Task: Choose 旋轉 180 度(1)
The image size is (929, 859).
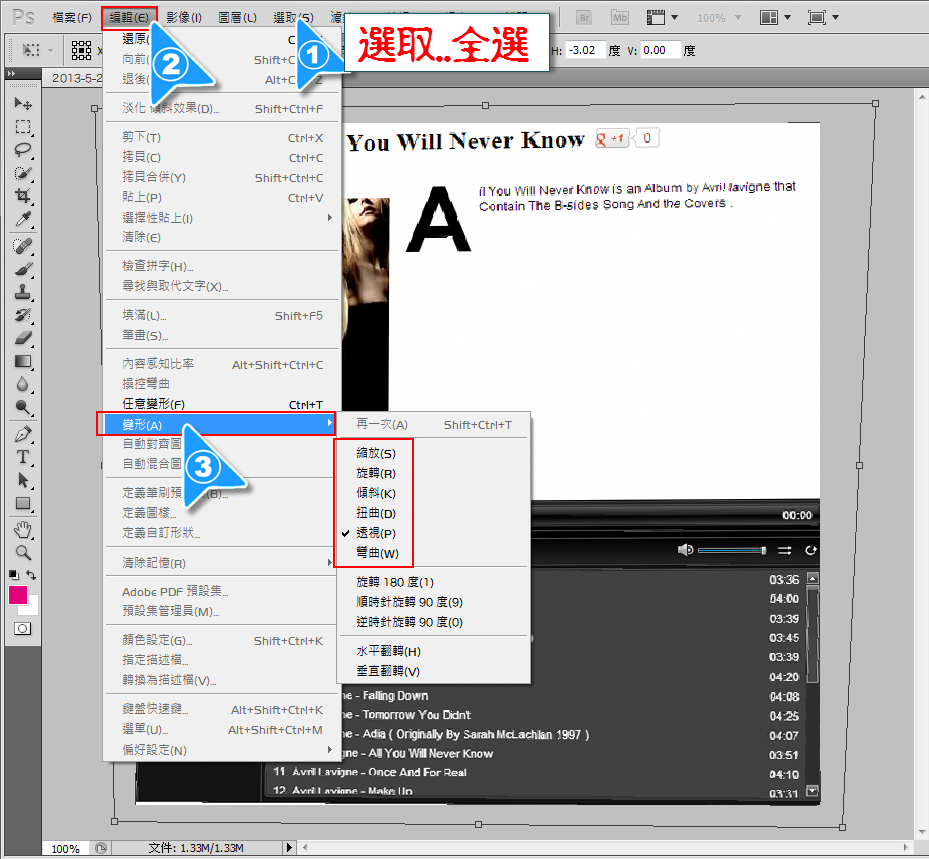Action: tap(395, 582)
